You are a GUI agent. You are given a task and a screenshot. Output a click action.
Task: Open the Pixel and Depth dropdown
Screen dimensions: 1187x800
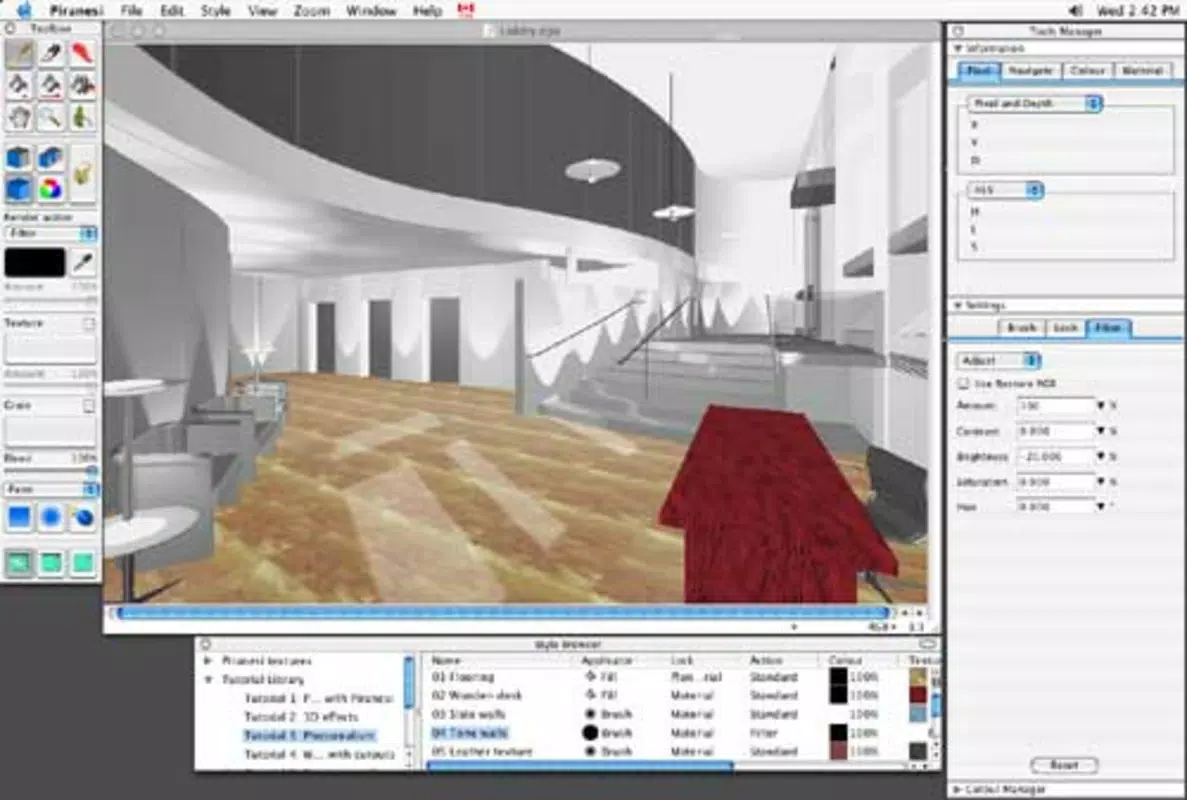click(1034, 103)
